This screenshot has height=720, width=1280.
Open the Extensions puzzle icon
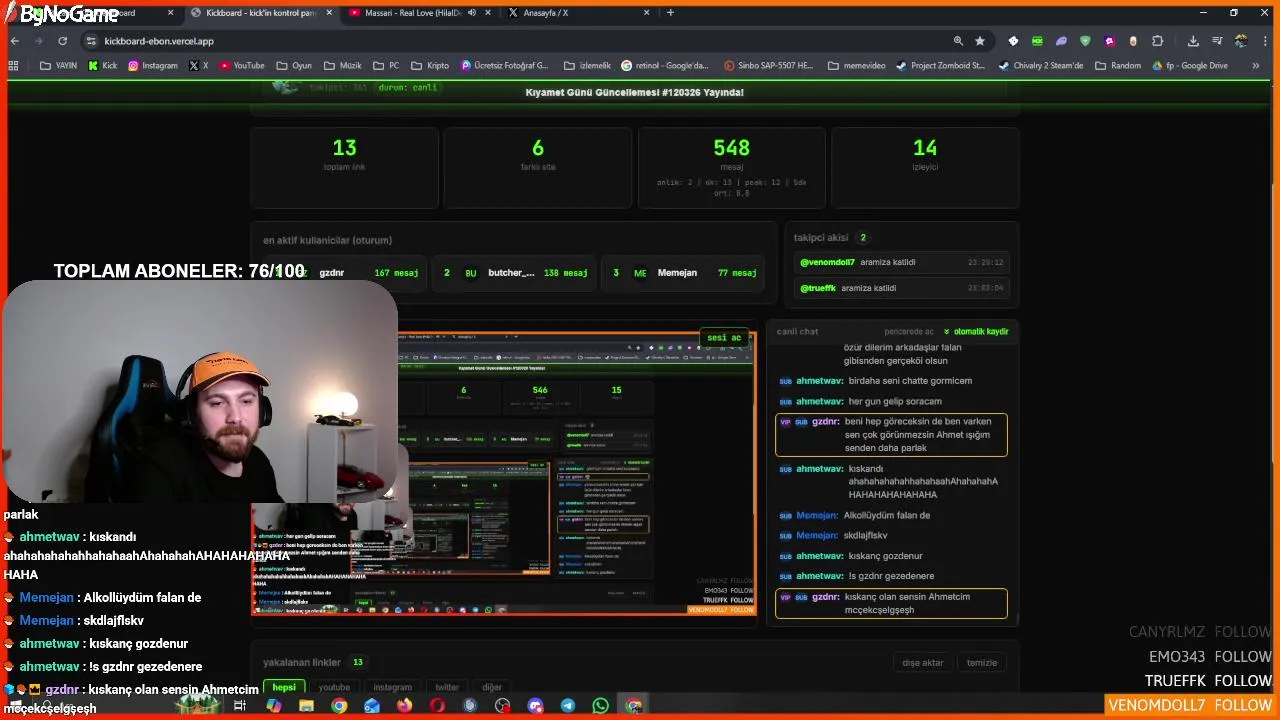1157,41
